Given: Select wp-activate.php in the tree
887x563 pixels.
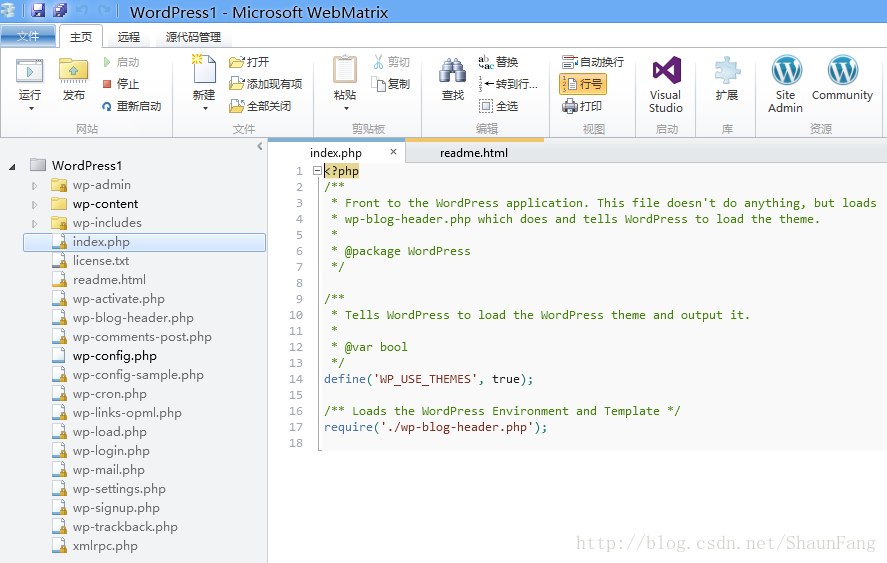Looking at the screenshot, I should click(118, 299).
